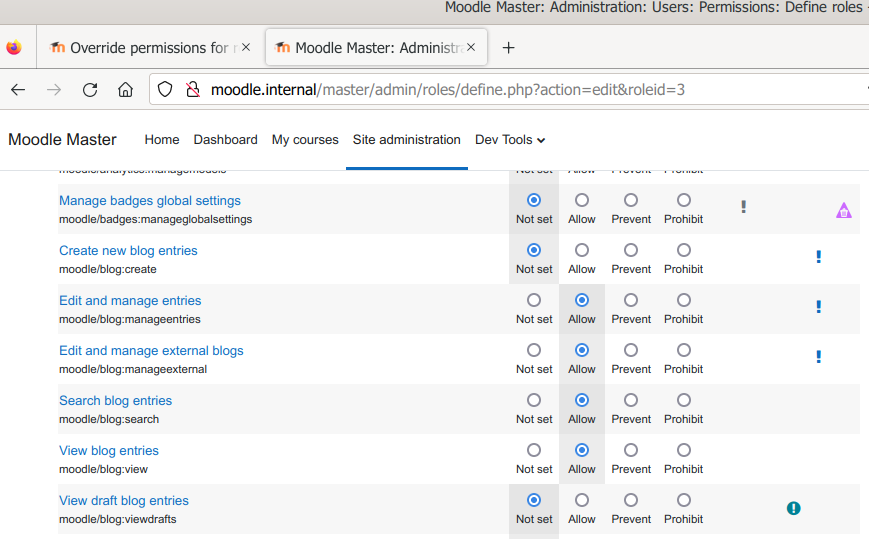Expand the Dev Tools dropdown menu
The width and height of the screenshot is (869, 539).
click(x=510, y=140)
